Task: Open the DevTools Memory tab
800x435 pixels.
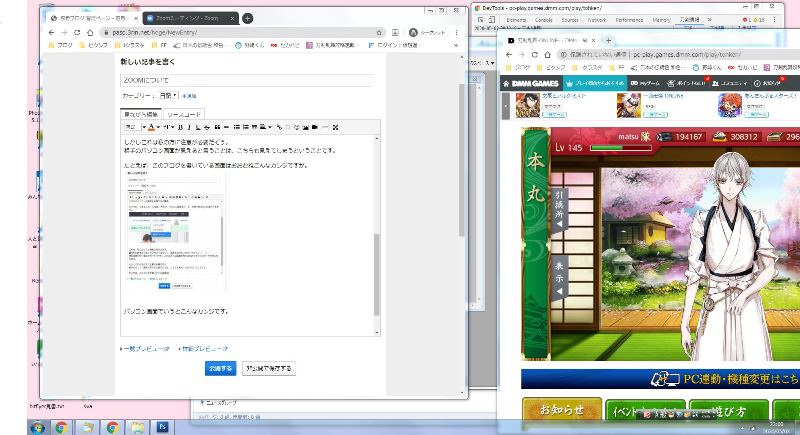Action: click(x=661, y=20)
